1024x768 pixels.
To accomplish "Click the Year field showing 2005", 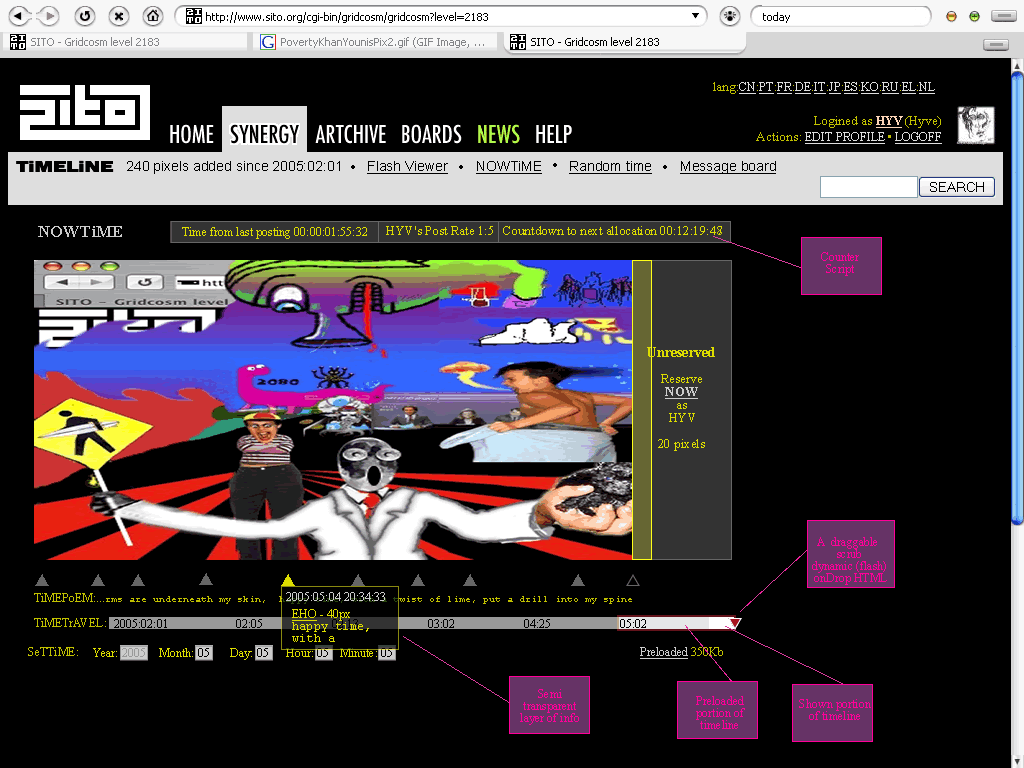I will (134, 652).
